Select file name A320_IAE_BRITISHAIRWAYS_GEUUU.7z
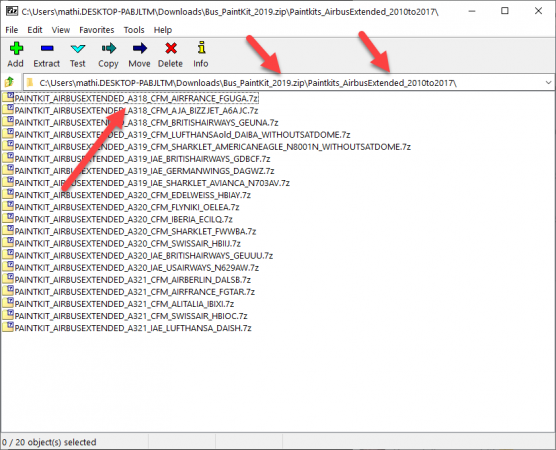 [x=144, y=255]
